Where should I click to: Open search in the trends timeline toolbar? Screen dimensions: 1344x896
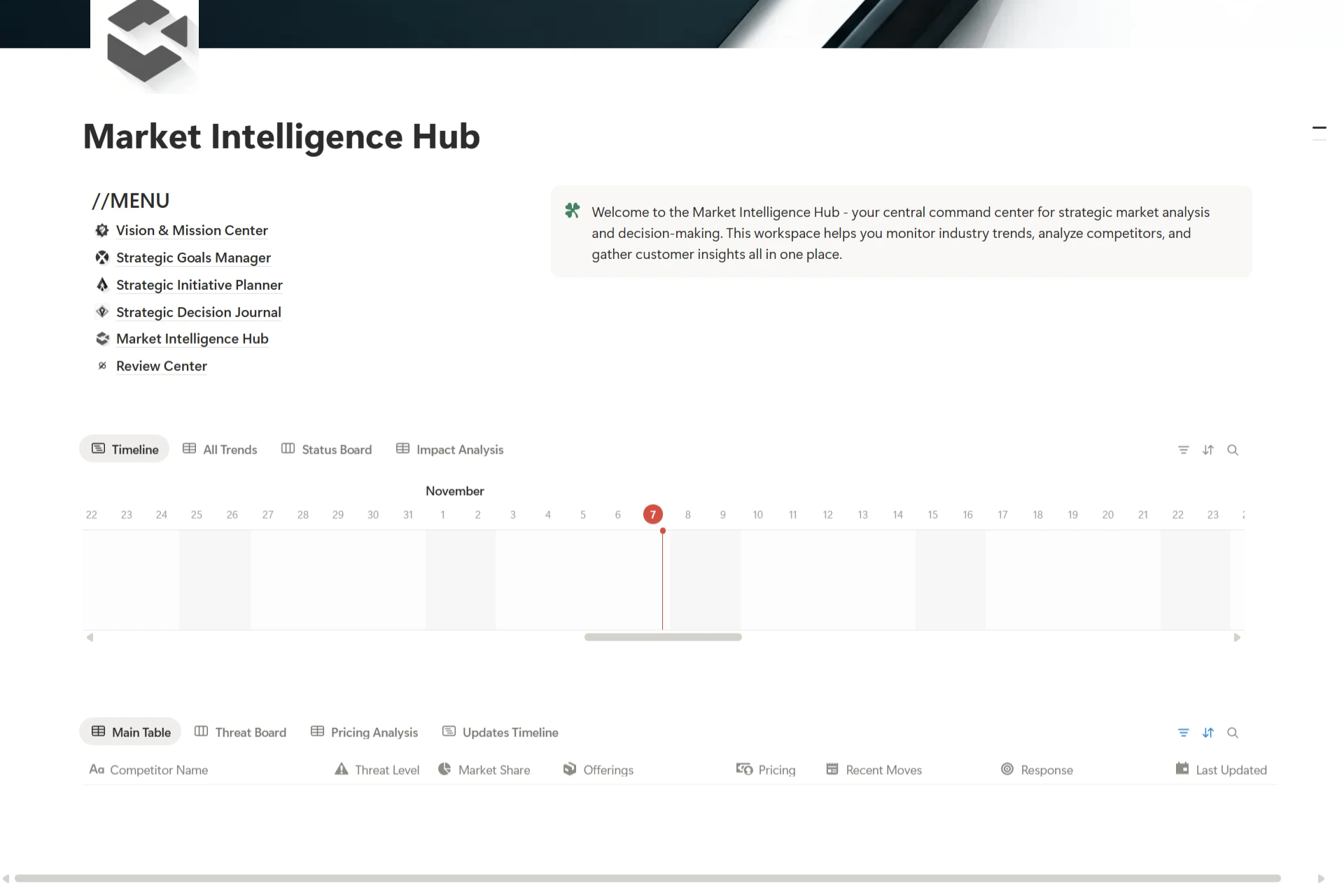point(1233,450)
